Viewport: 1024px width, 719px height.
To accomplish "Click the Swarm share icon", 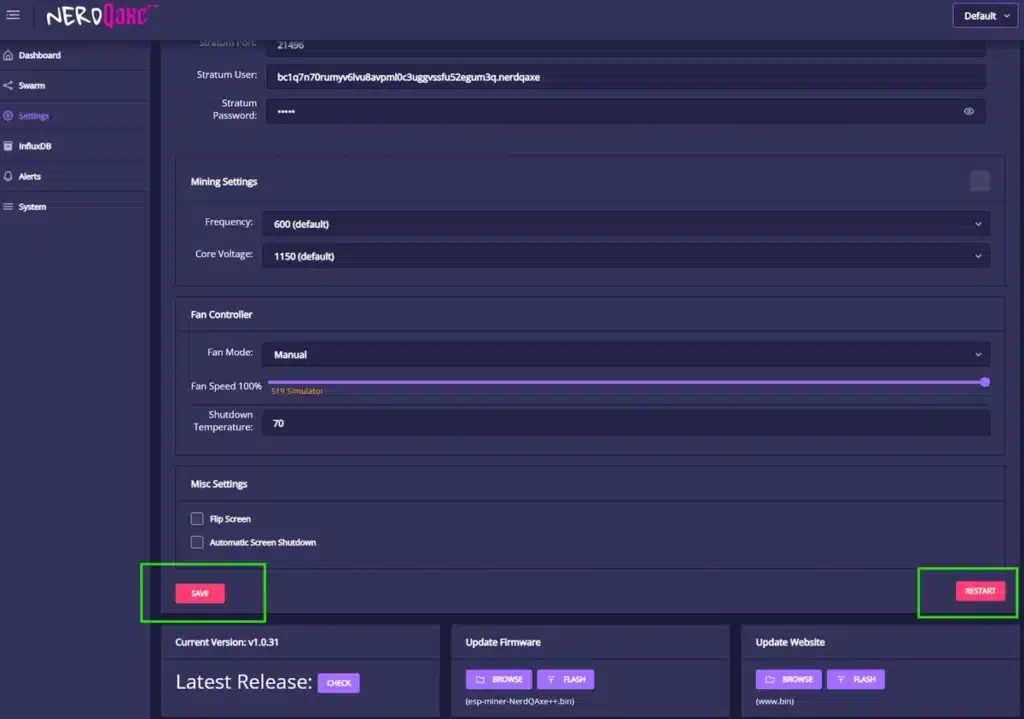I will [9, 86].
